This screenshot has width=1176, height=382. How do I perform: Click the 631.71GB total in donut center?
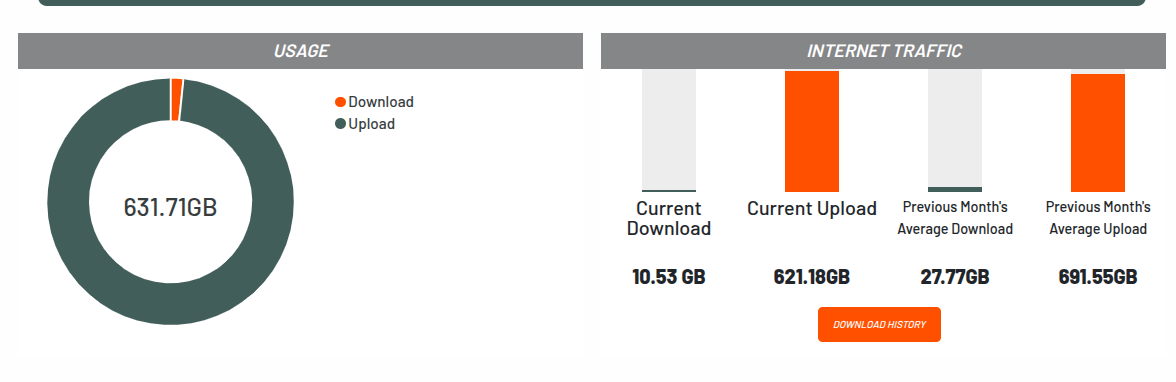pos(170,206)
